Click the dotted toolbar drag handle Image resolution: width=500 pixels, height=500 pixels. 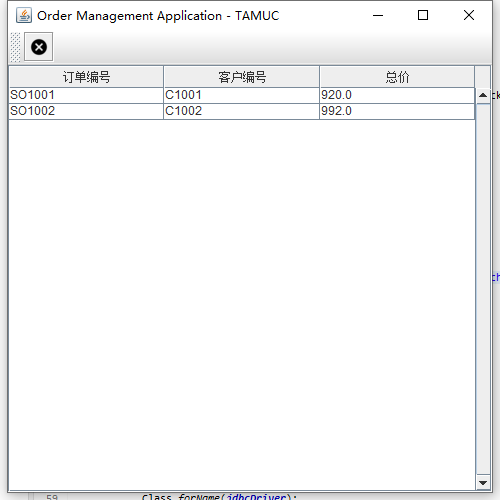(x=15, y=47)
